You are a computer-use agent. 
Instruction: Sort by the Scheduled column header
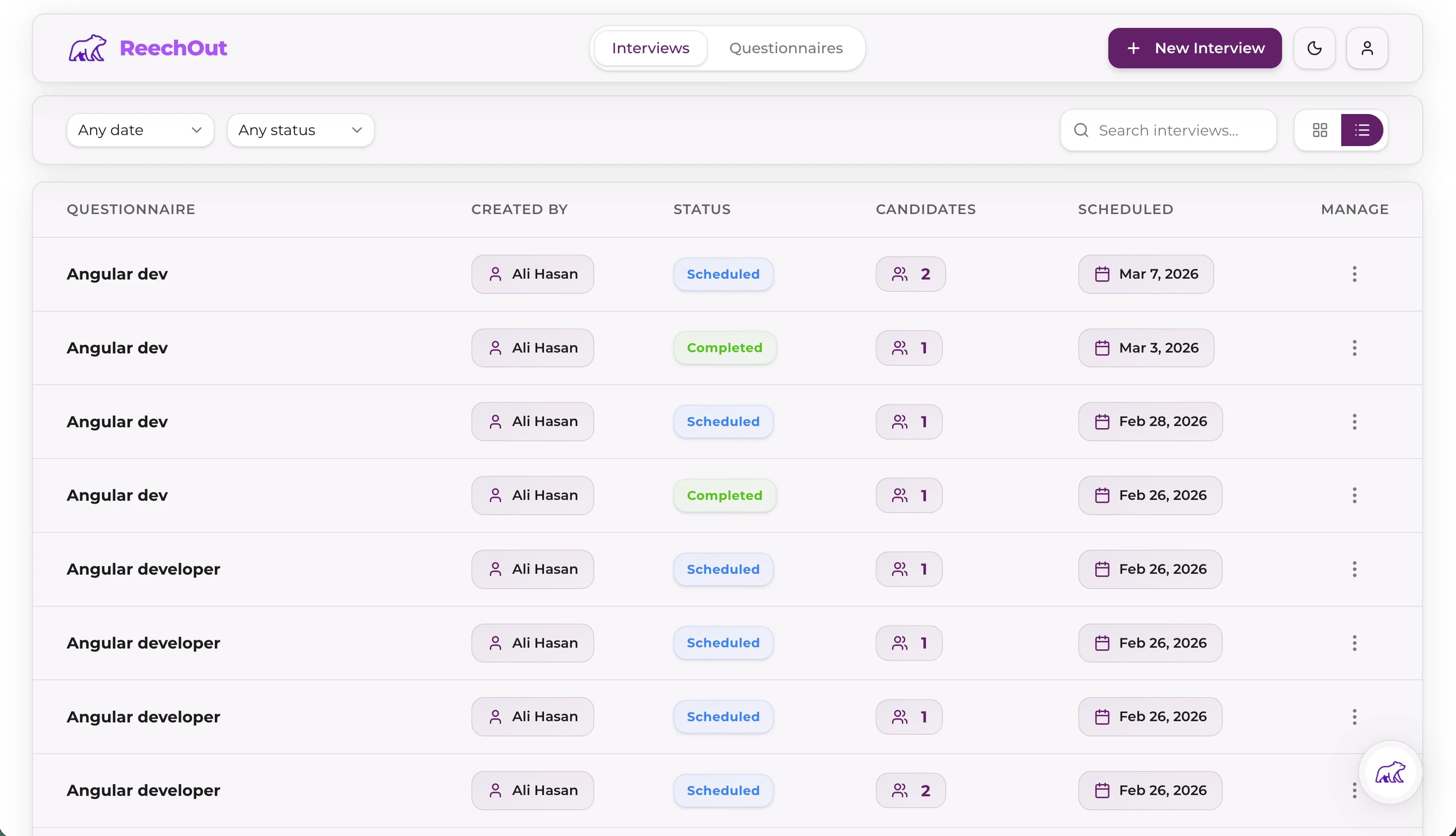1125,209
